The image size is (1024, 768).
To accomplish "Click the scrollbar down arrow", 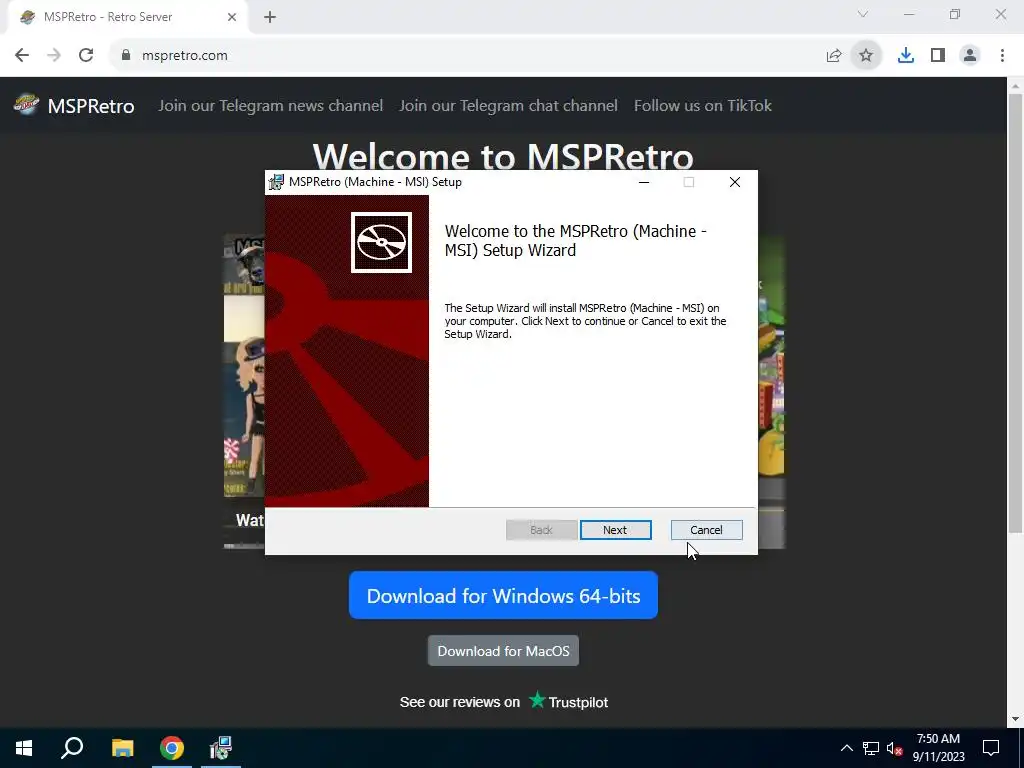I will click(1015, 720).
